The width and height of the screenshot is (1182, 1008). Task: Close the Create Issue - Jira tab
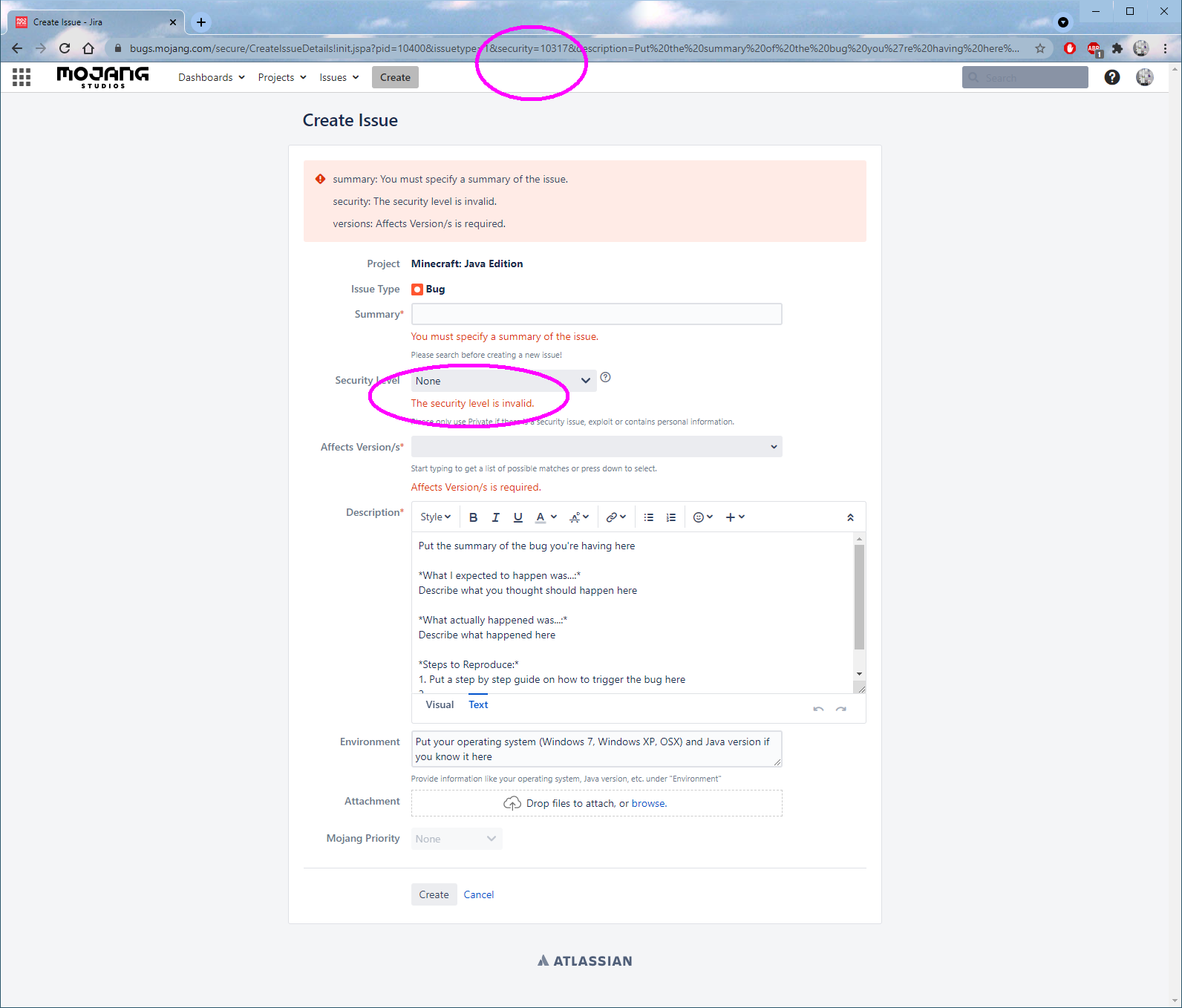[x=173, y=22]
